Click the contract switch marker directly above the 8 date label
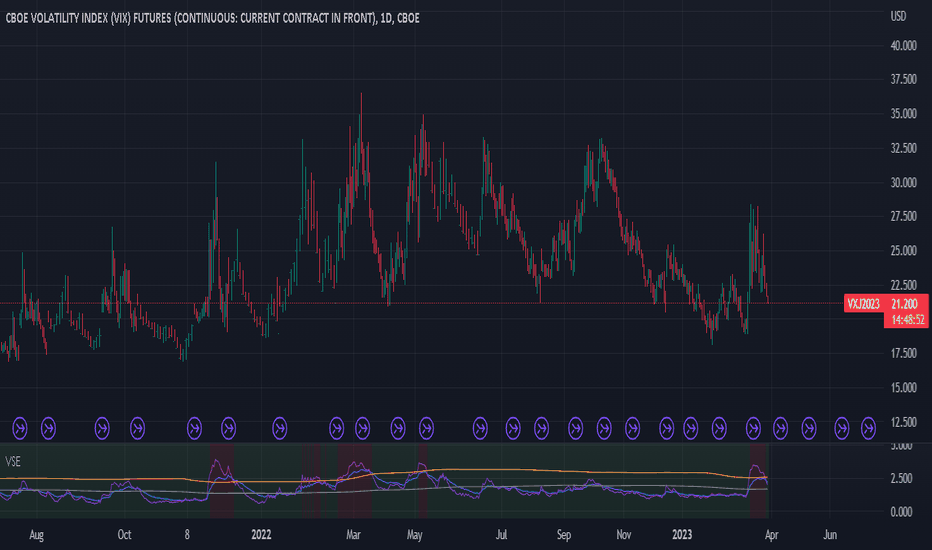 point(194,428)
